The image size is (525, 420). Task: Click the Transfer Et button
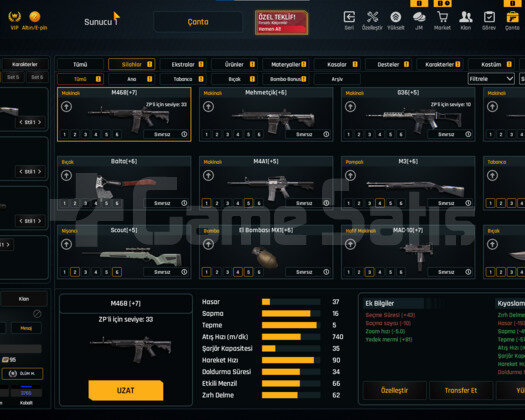pos(461,390)
